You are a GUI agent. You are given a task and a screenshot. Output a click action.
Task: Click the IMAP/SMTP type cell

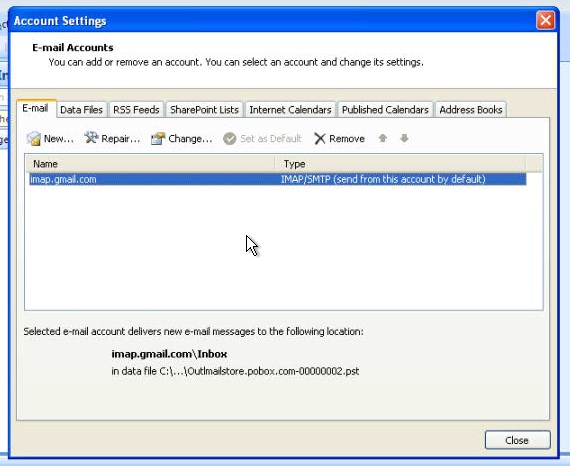pos(383,180)
